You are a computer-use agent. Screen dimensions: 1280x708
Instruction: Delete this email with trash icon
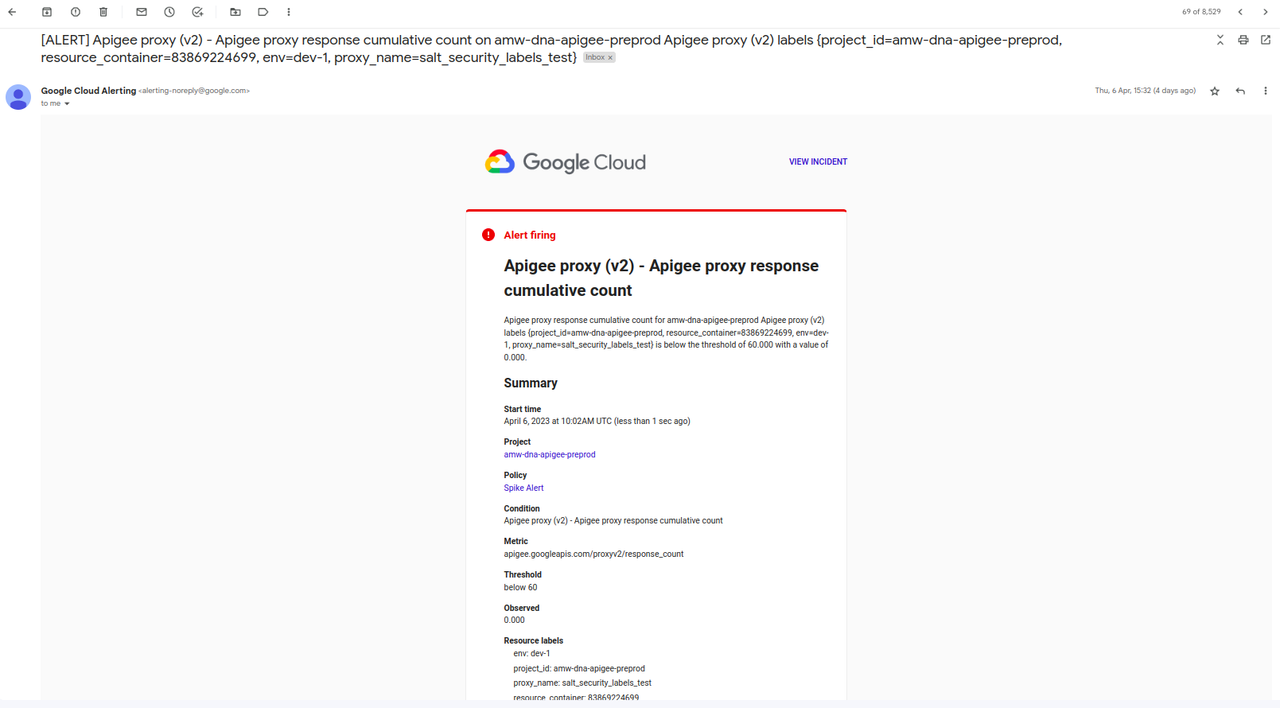pyautogui.click(x=103, y=12)
